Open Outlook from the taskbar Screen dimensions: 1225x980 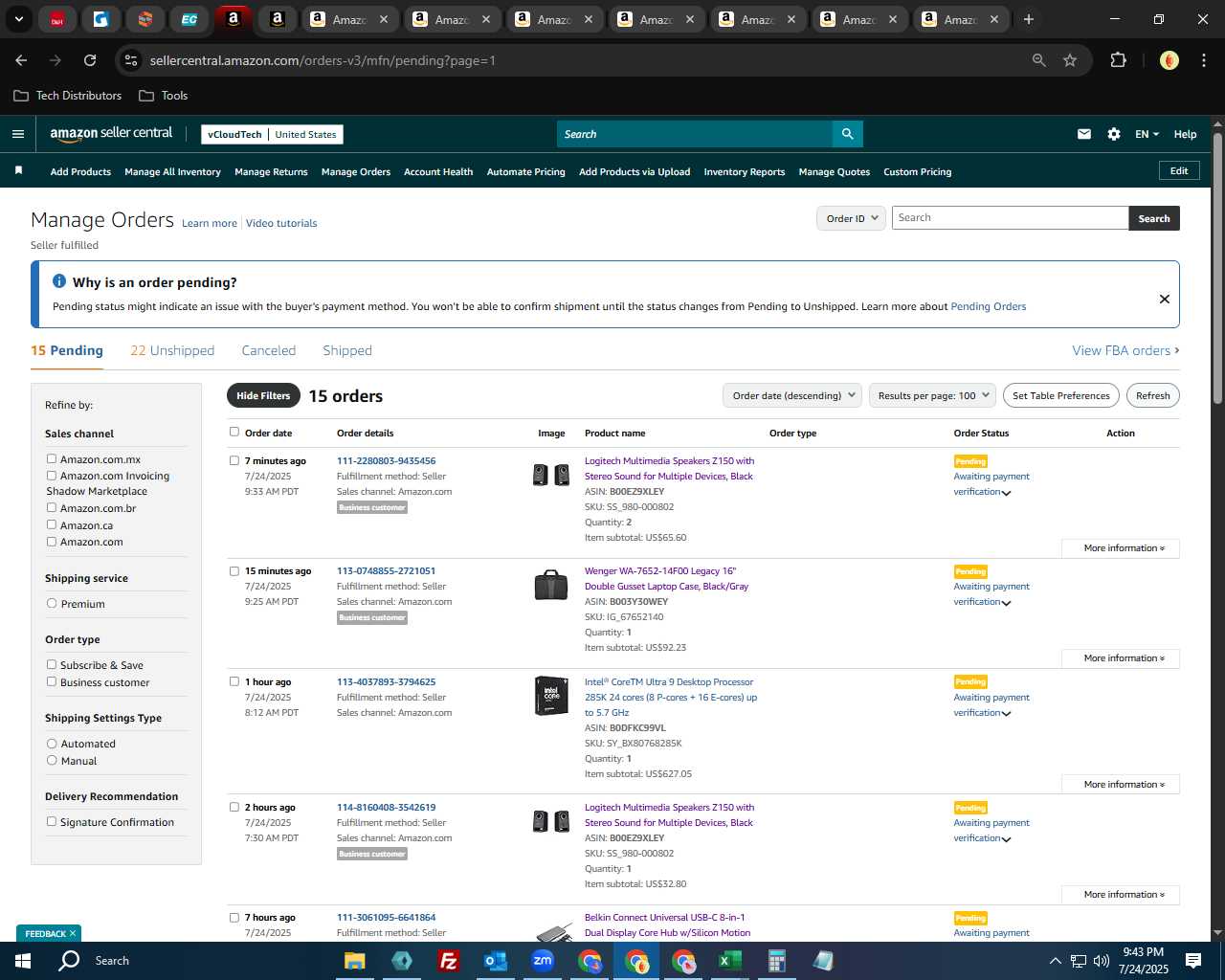click(495, 960)
